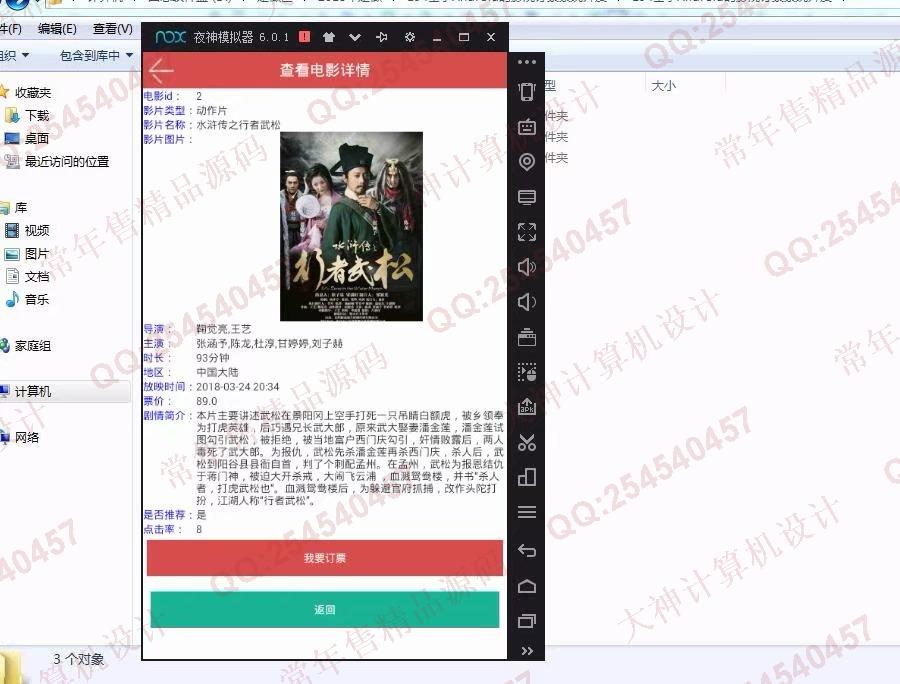Select 收藏夹 in Explorer navigation pane
Screen dimensions: 900x684
tap(33, 92)
